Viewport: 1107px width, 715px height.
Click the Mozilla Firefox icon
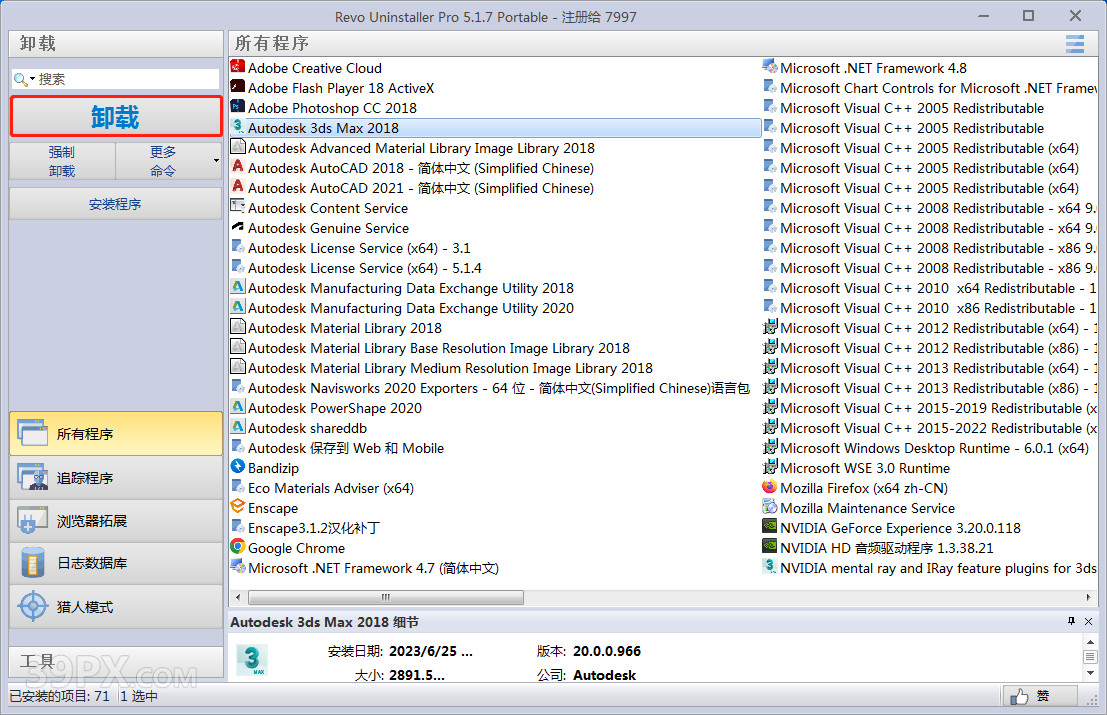770,487
